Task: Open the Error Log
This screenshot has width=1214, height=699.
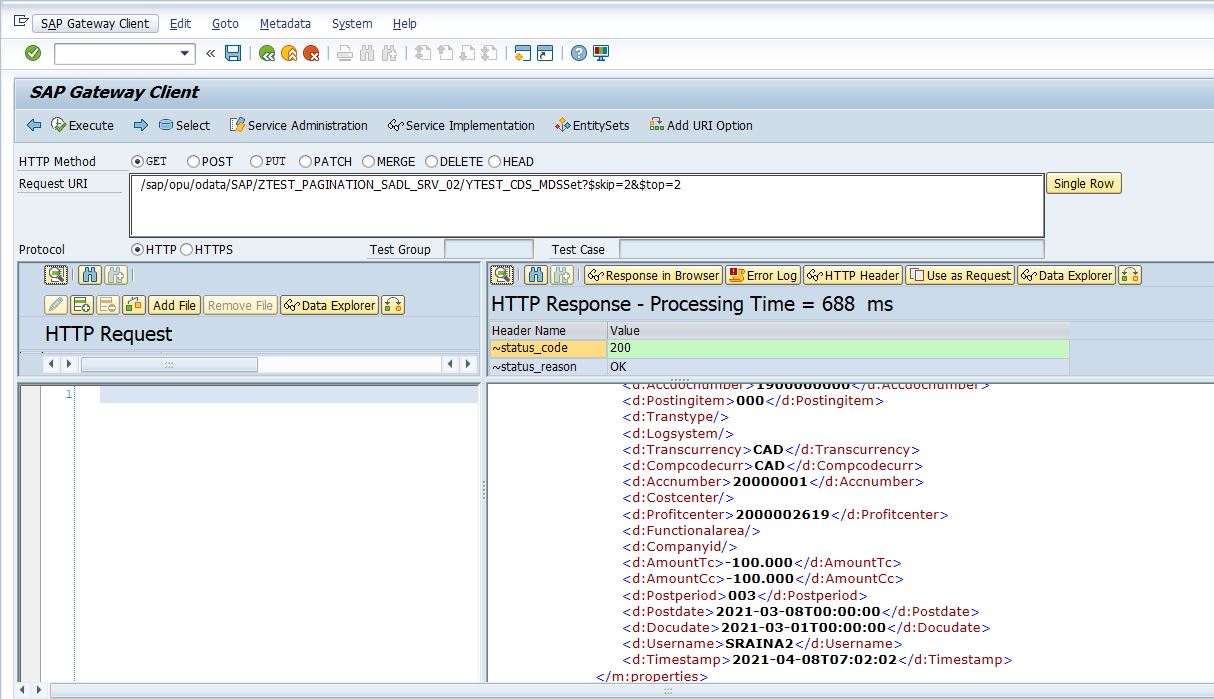Action: click(x=763, y=275)
